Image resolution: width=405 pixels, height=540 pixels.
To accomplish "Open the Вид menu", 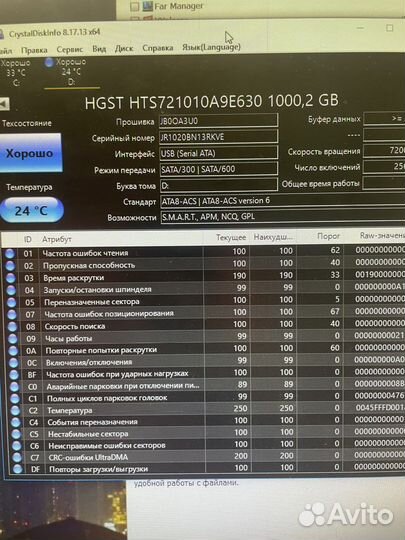I will 99,49.
